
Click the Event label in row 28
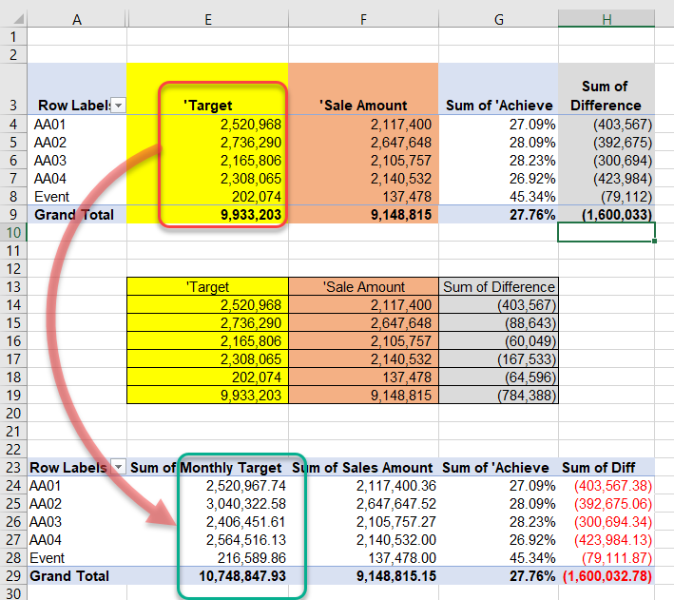click(49, 558)
